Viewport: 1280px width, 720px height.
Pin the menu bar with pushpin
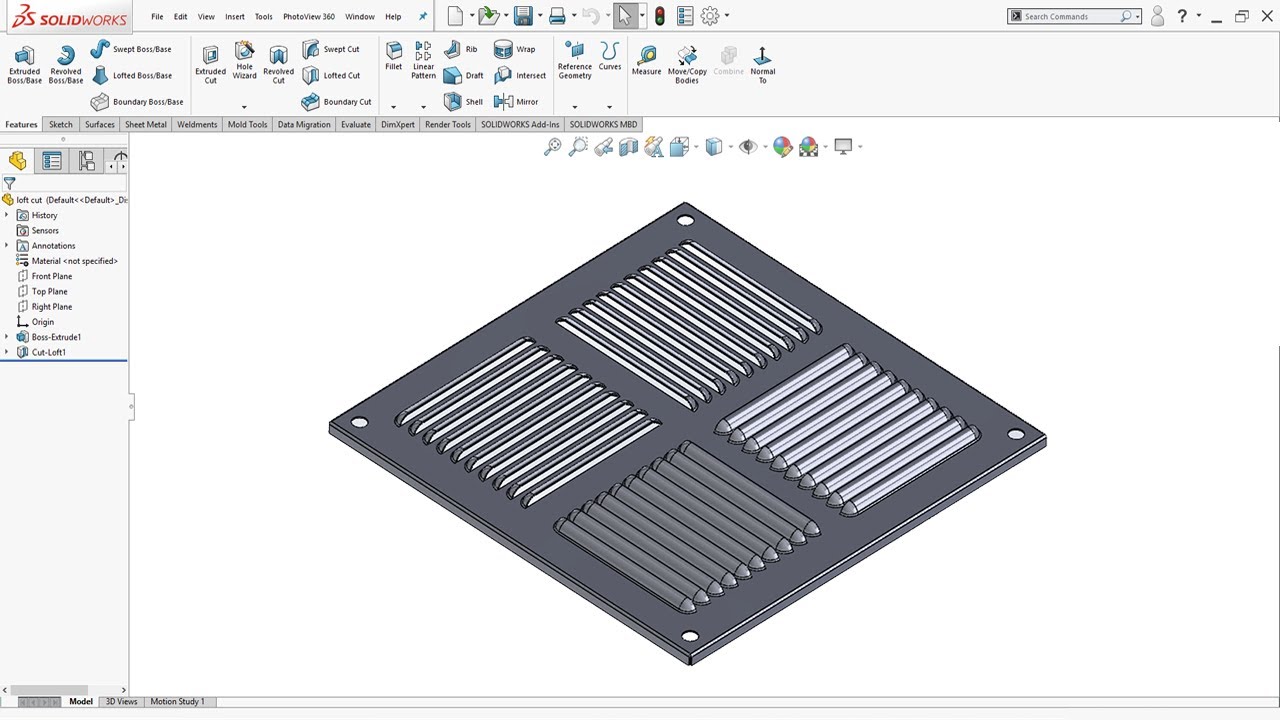[423, 17]
